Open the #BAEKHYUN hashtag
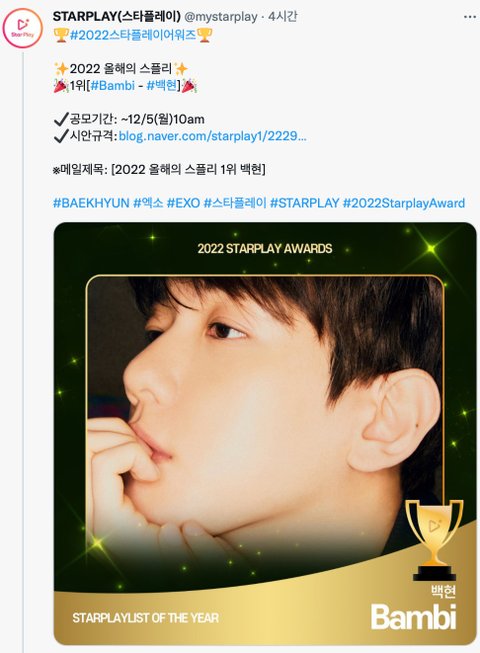The image size is (480, 653). coord(91,203)
